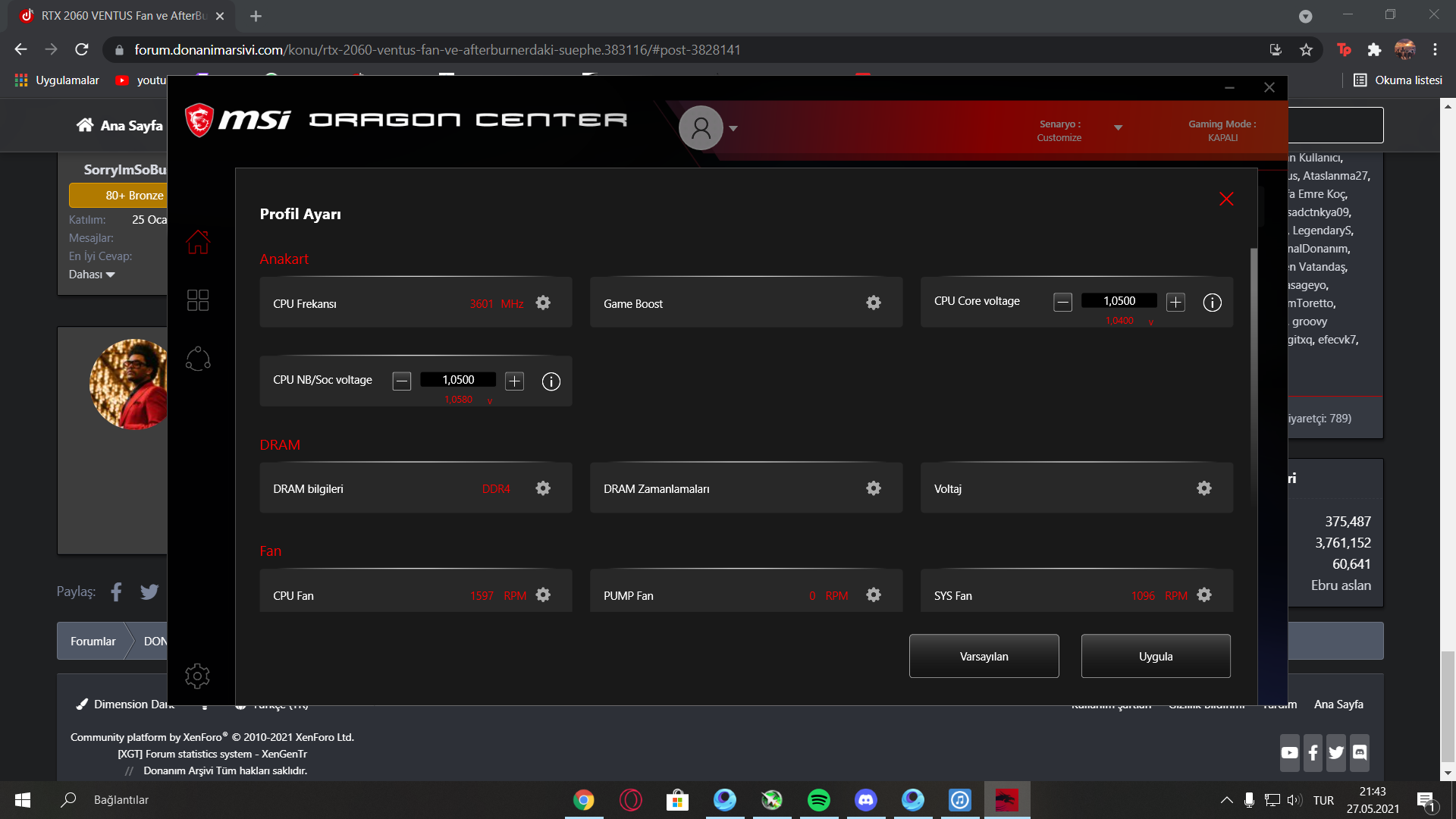Open Dragon Center live update sidebar icon

(198, 359)
